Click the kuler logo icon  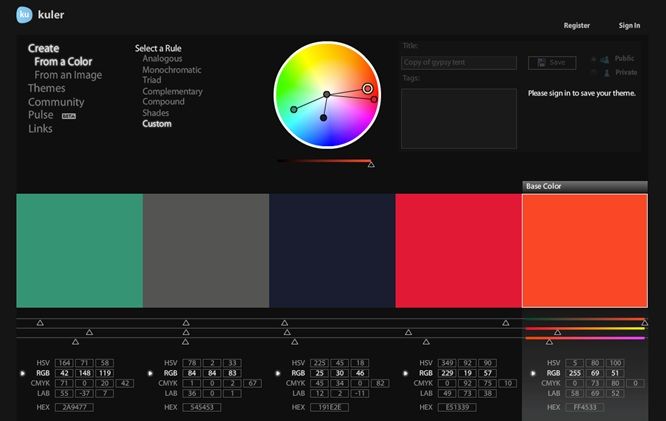[25, 15]
